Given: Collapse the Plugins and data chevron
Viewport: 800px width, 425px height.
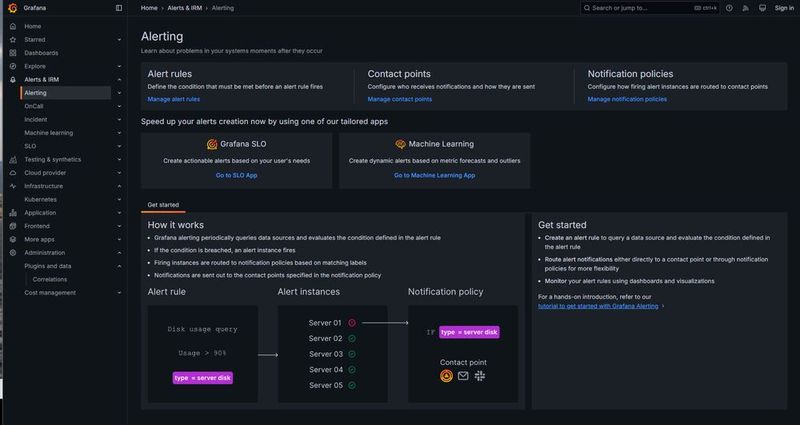Looking at the screenshot, I should point(119,266).
